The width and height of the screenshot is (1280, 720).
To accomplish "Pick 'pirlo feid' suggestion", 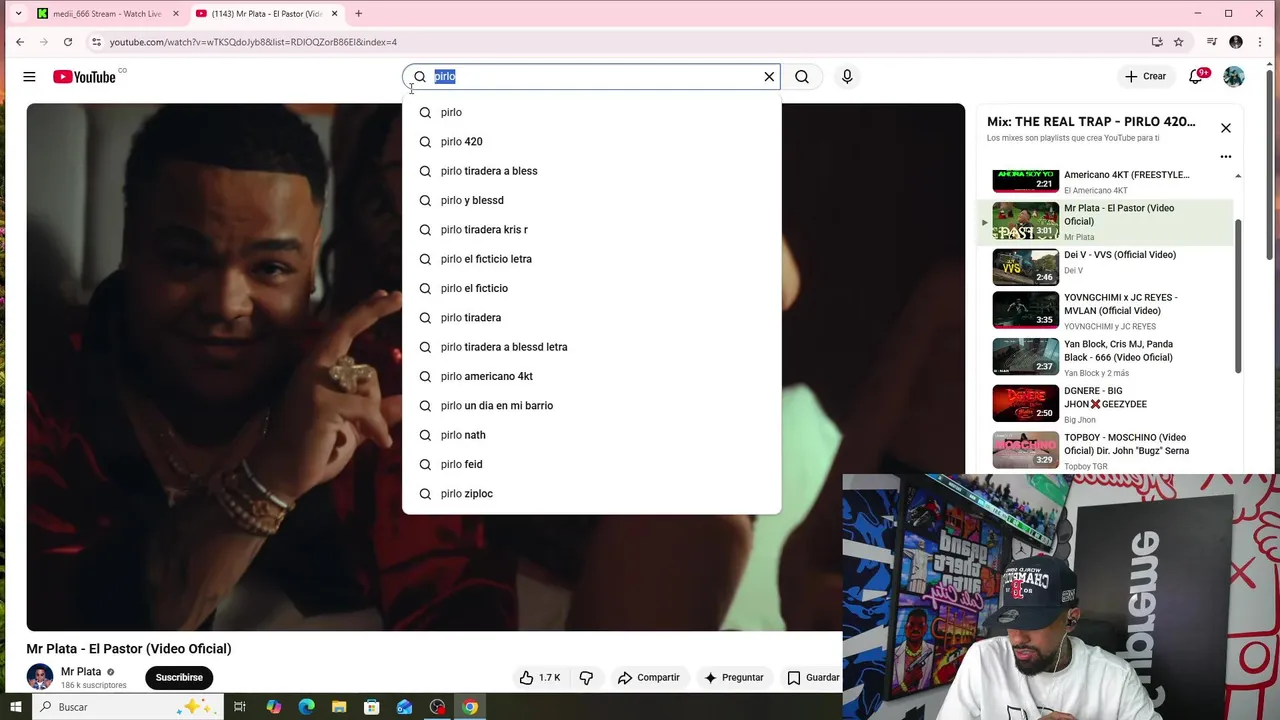I will click(x=591, y=464).
